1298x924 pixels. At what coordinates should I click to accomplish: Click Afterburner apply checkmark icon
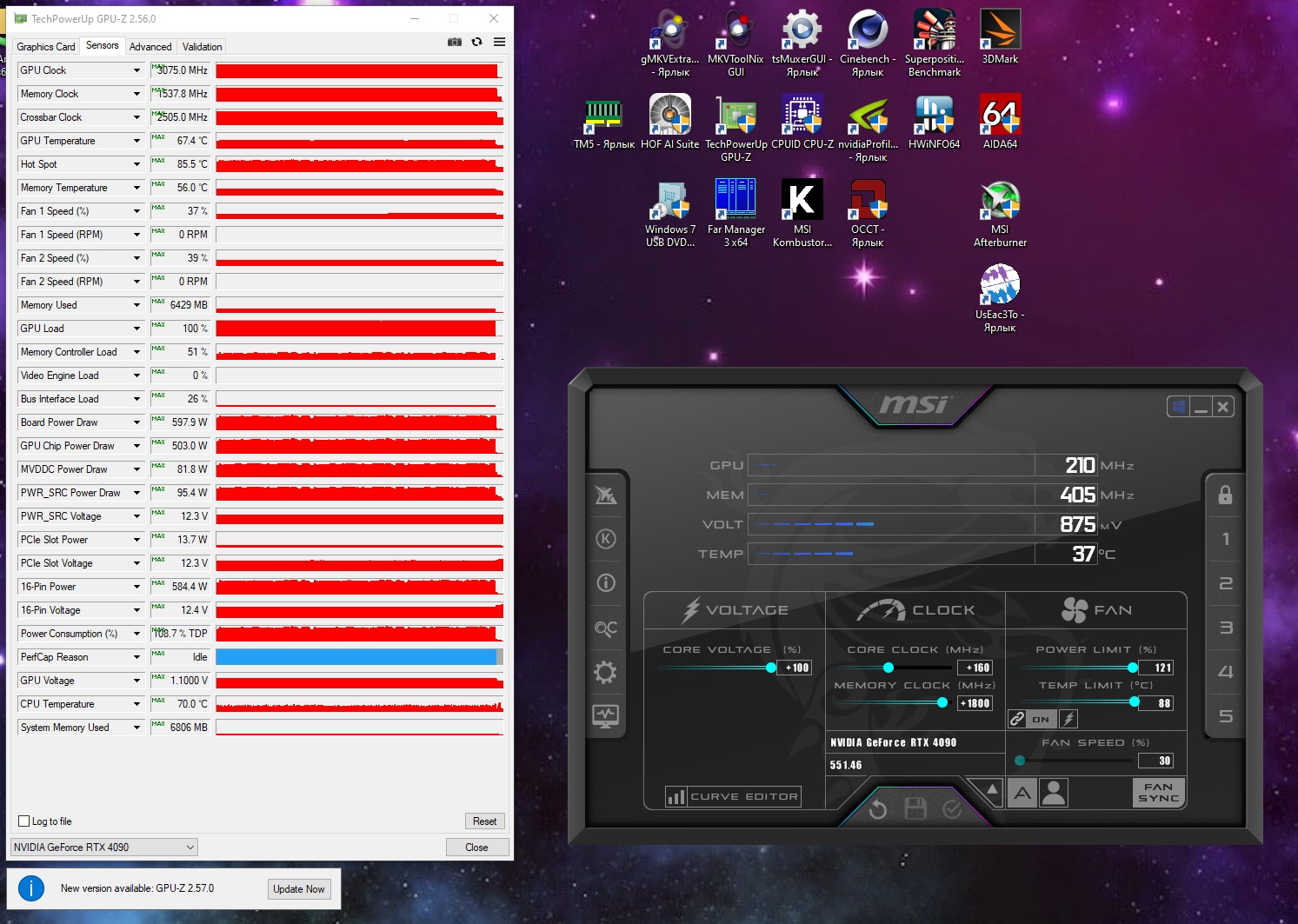click(953, 809)
